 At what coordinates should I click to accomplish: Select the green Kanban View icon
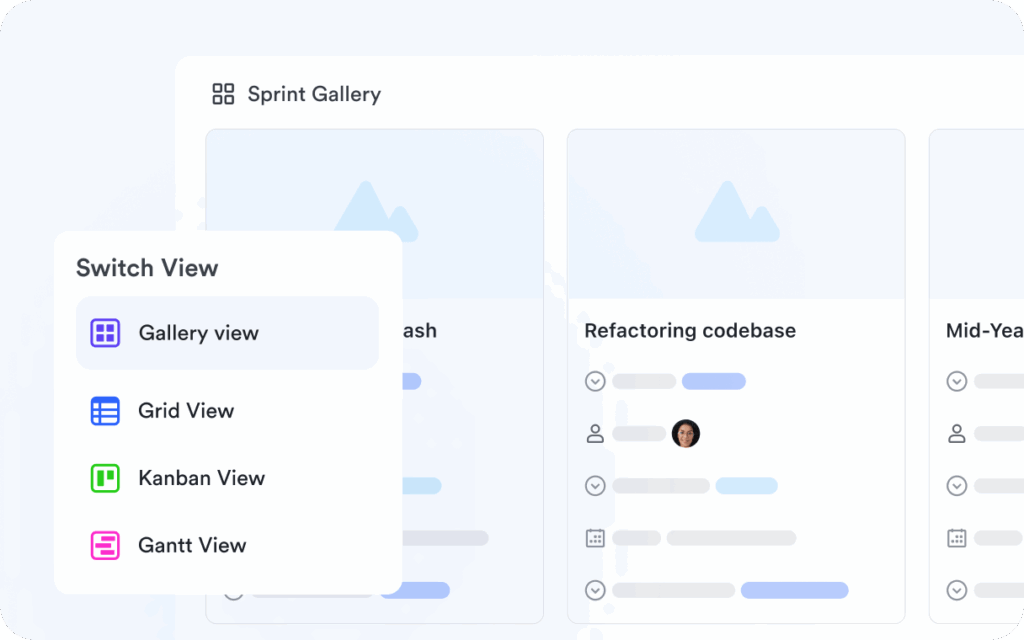[x=104, y=478]
